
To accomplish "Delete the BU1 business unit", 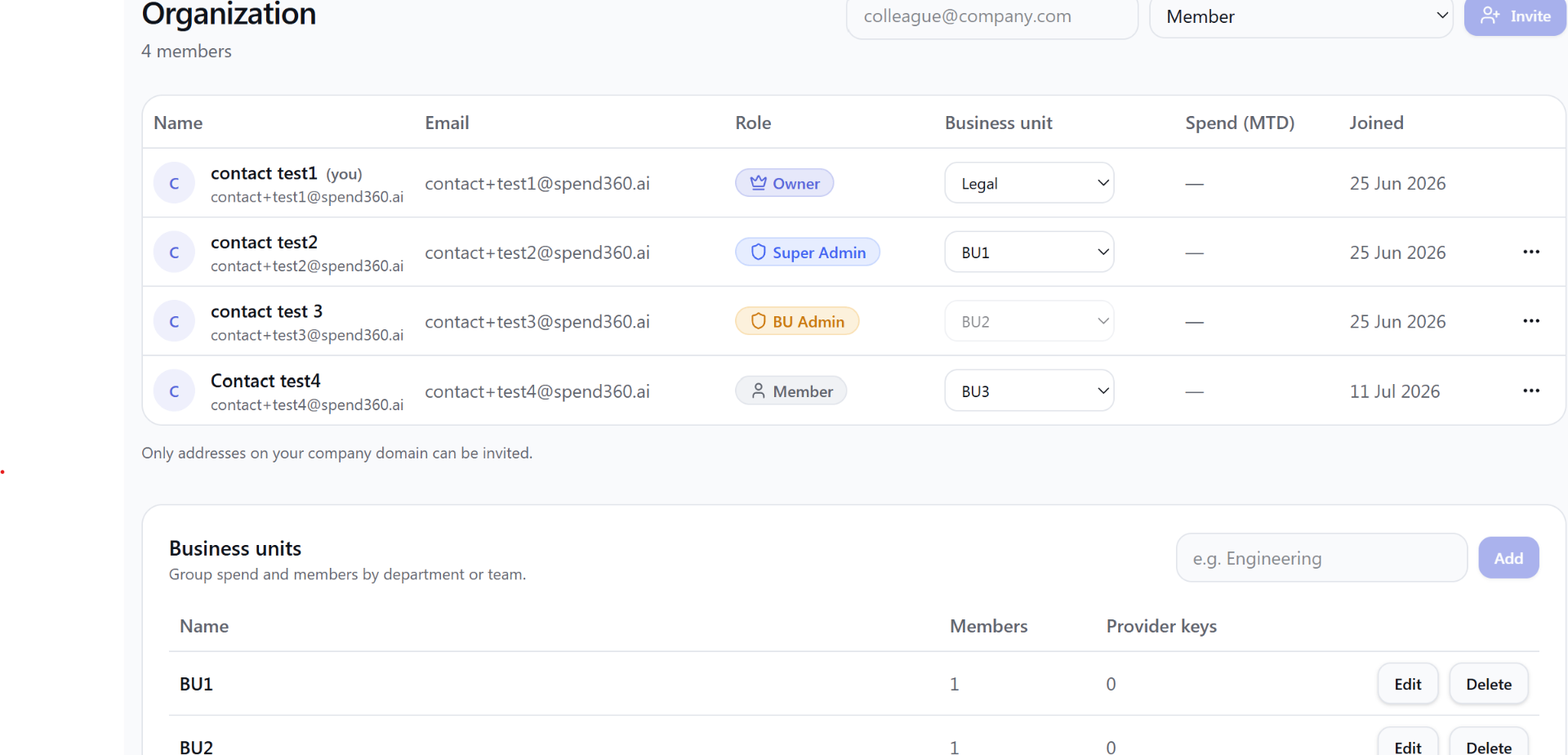I will click(x=1488, y=684).
